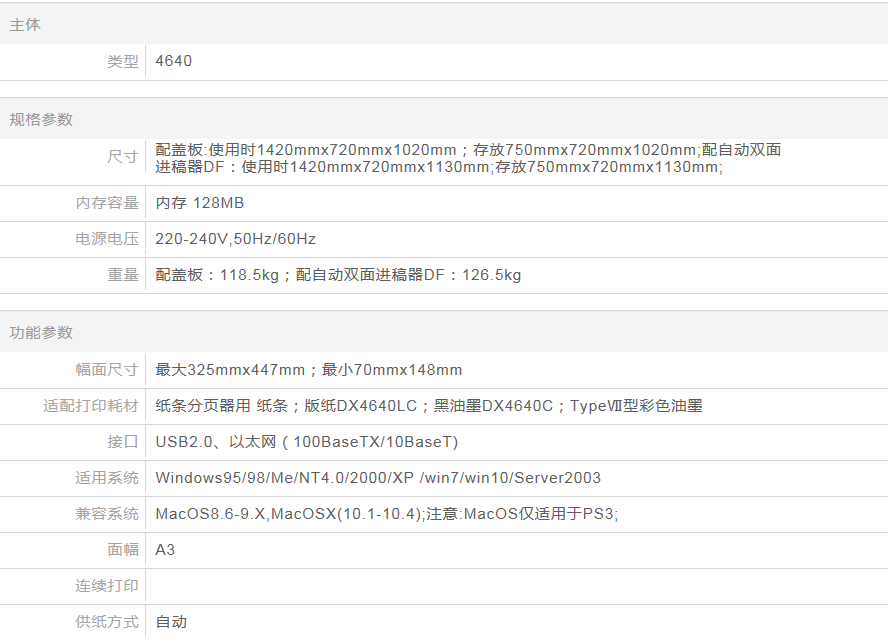Click the 内存容量 row label
The width and height of the screenshot is (888, 640).
click(x=107, y=203)
